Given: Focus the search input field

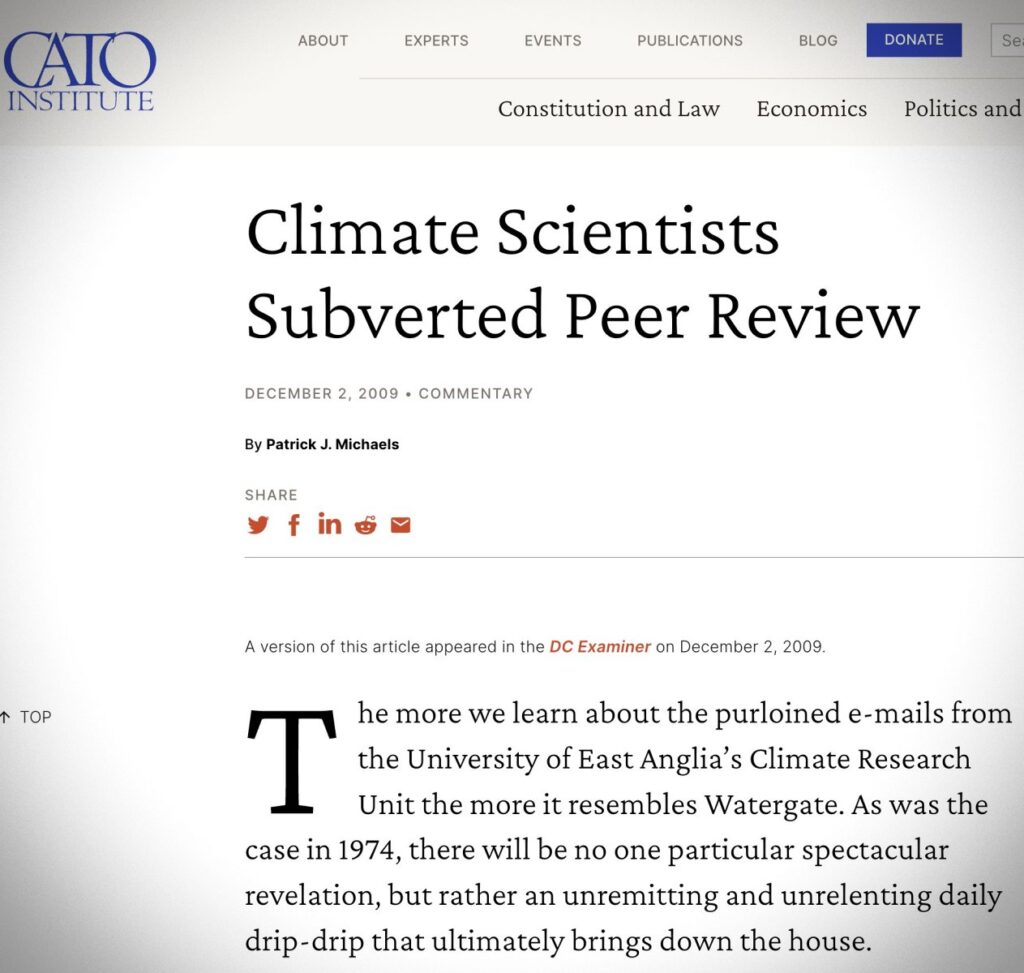Looking at the screenshot, I should tap(1008, 40).
